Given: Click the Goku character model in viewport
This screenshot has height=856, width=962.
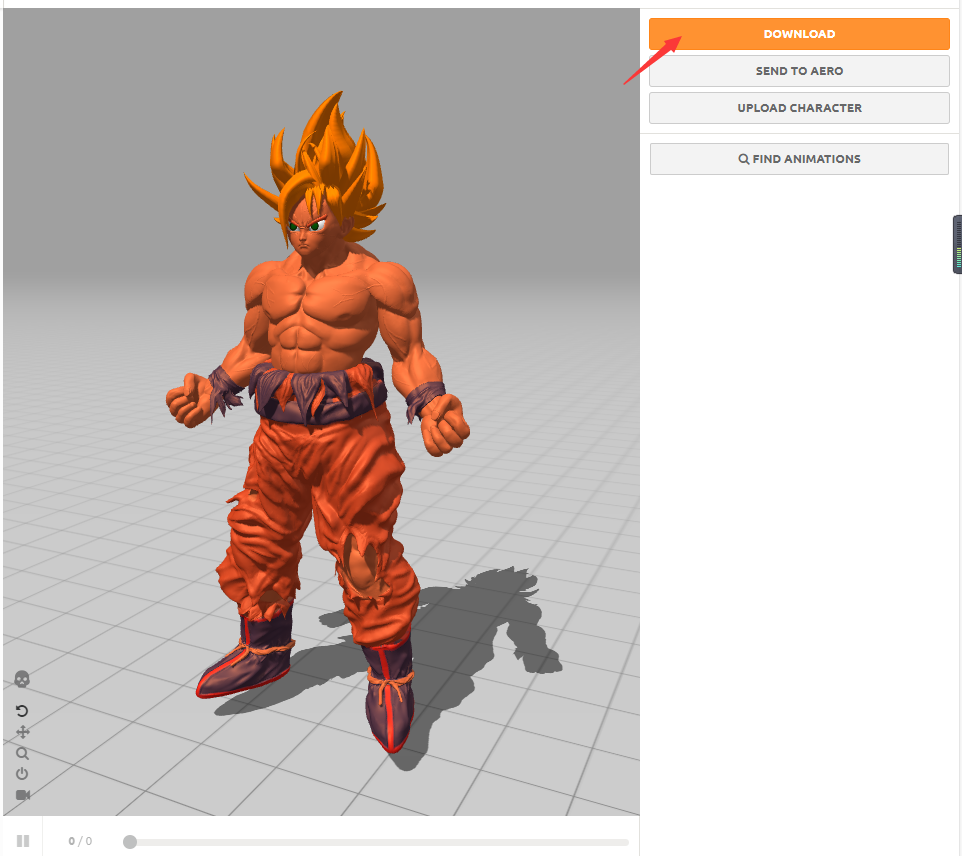Looking at the screenshot, I should (x=318, y=423).
